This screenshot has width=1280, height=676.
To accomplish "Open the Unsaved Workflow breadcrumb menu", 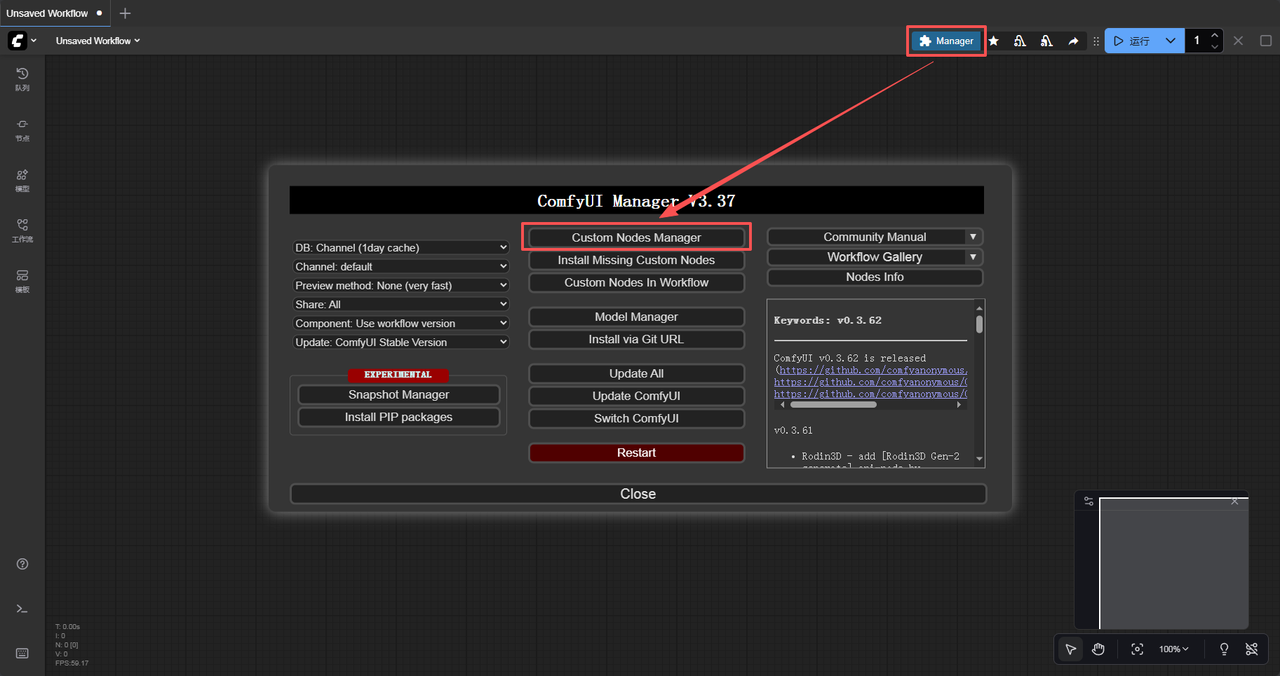I will 98,41.
